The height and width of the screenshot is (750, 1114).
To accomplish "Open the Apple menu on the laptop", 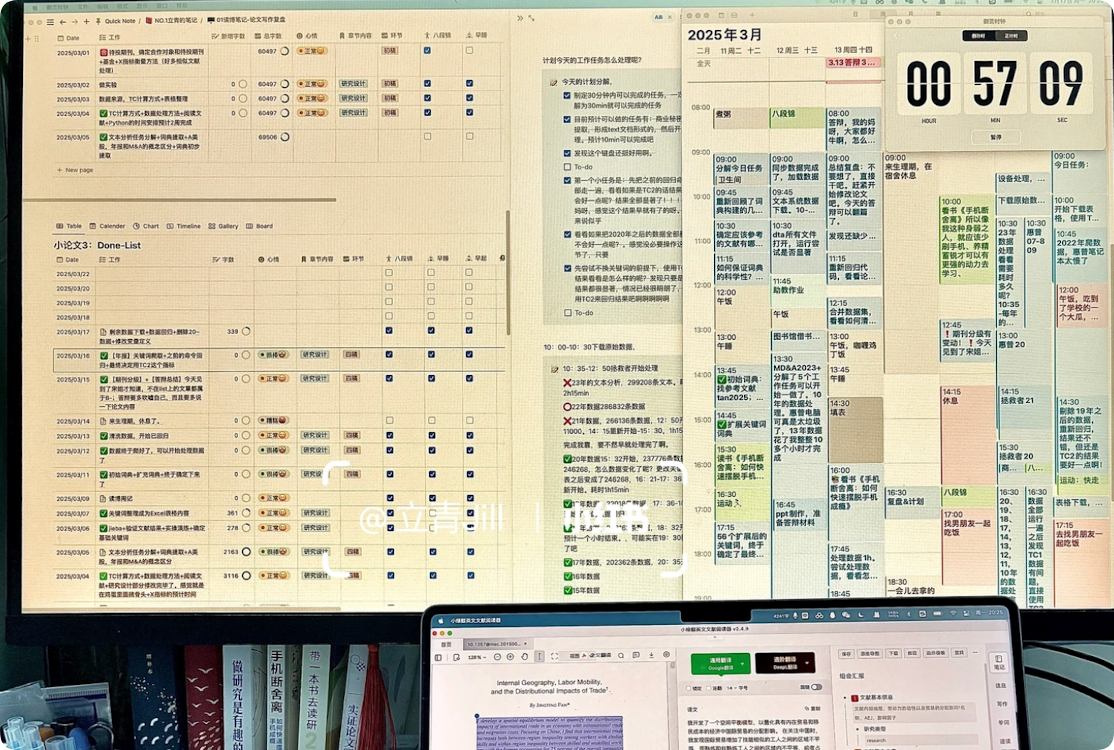I will 440,620.
